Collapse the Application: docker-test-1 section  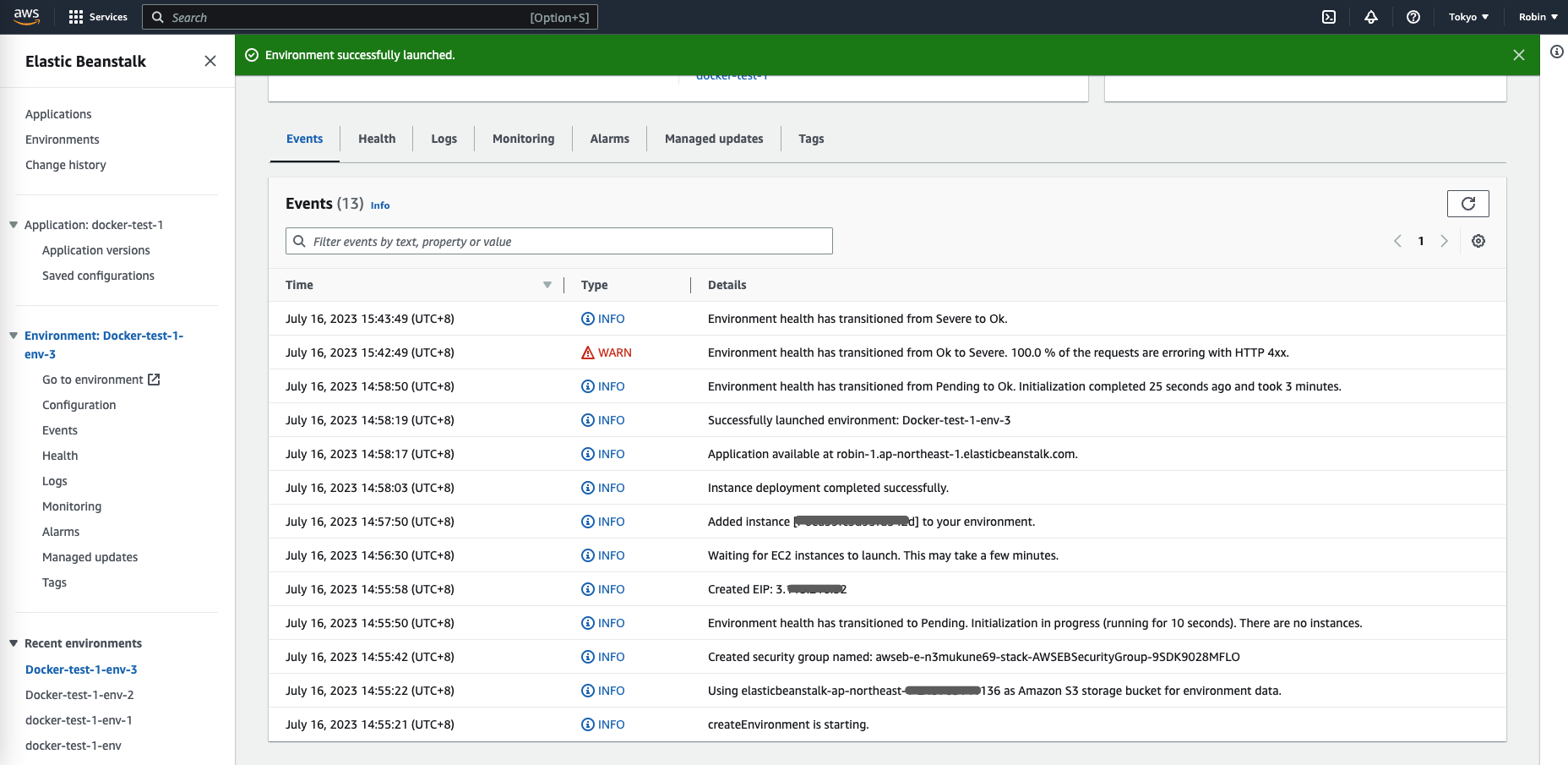point(14,225)
